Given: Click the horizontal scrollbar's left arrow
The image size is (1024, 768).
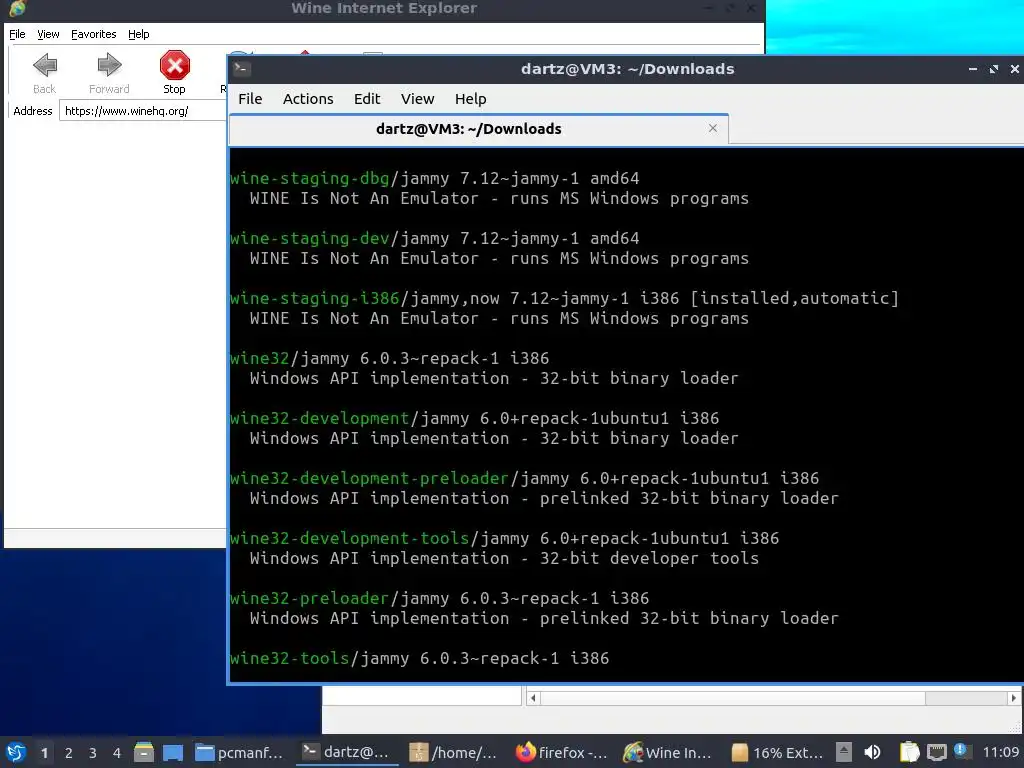Looking at the screenshot, I should [533, 698].
